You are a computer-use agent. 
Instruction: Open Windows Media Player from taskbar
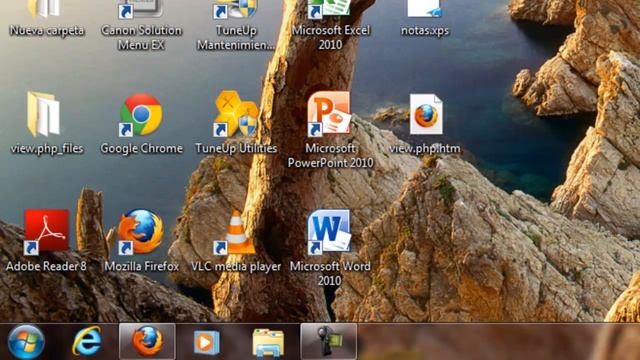pyautogui.click(x=206, y=342)
